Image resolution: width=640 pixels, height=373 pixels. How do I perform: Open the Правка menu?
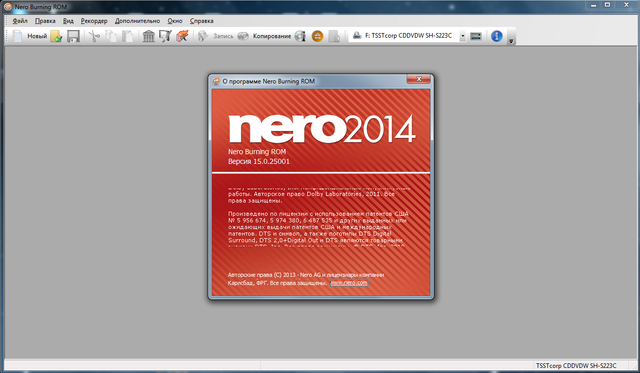pos(45,21)
